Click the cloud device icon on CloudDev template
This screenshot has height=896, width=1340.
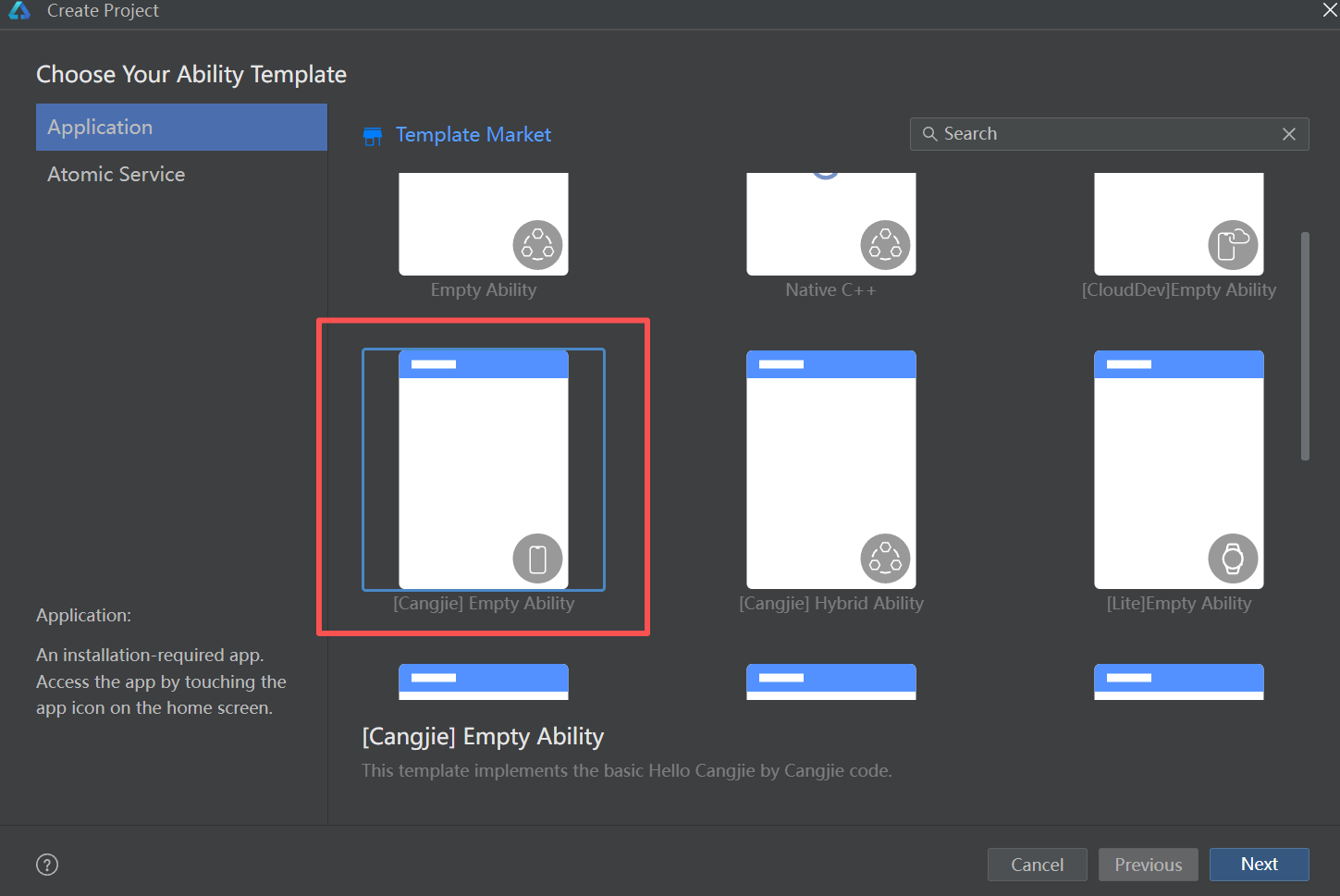point(1234,245)
